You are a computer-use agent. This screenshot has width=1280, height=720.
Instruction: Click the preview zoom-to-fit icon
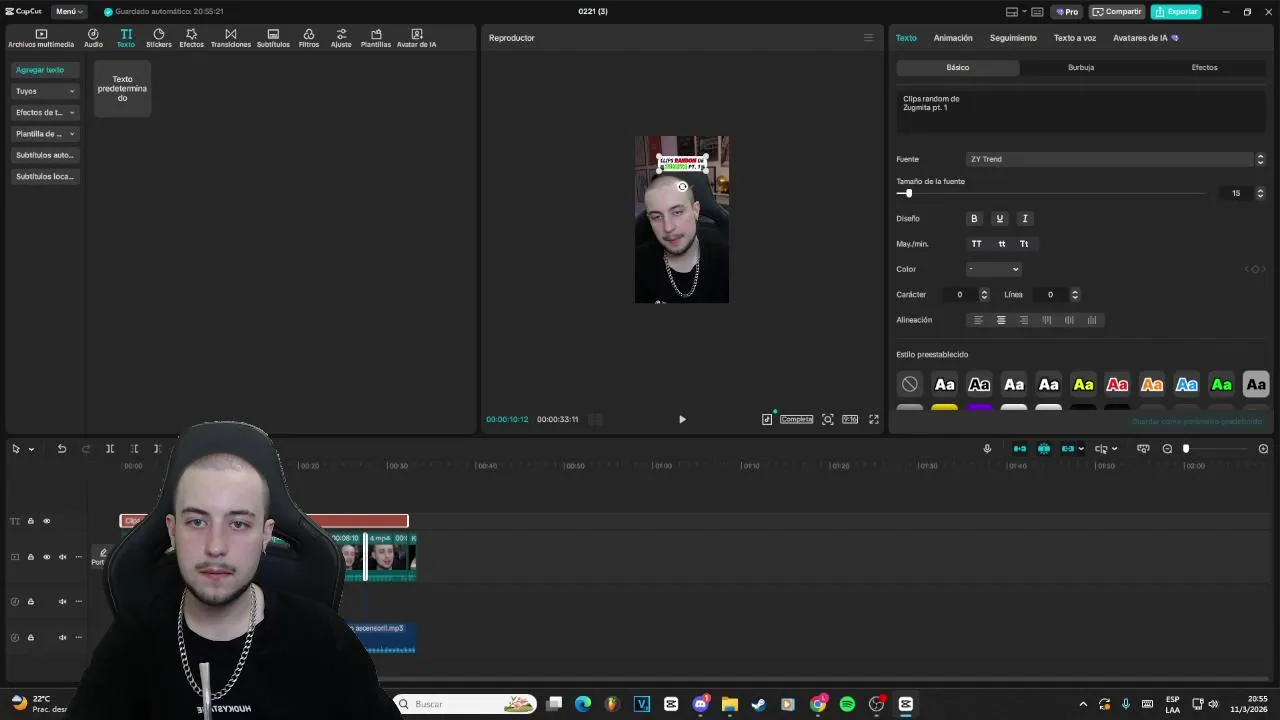tap(828, 419)
